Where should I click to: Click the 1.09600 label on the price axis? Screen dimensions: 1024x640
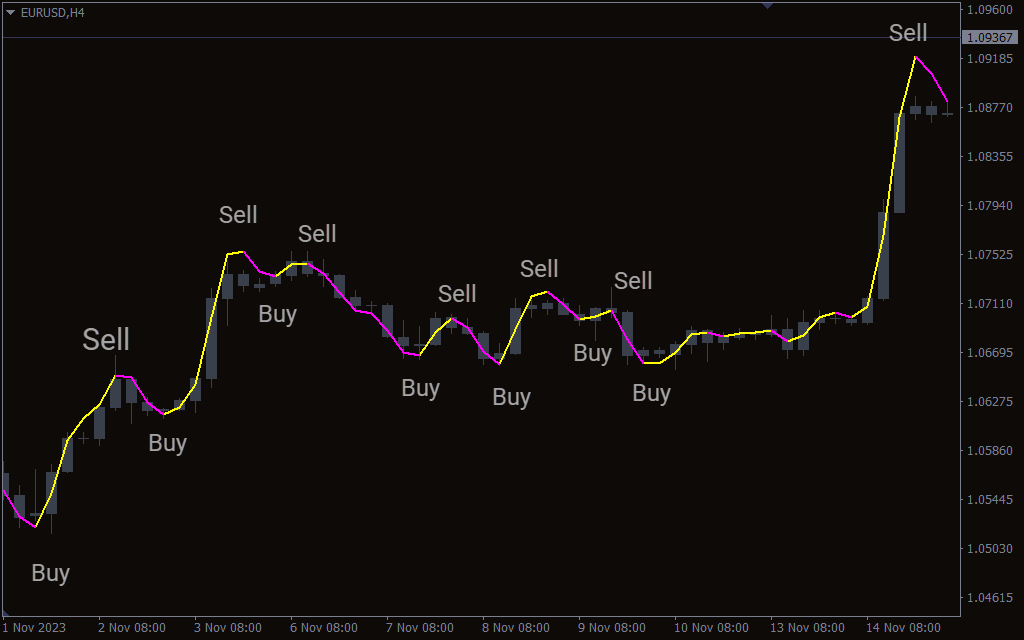(988, 10)
